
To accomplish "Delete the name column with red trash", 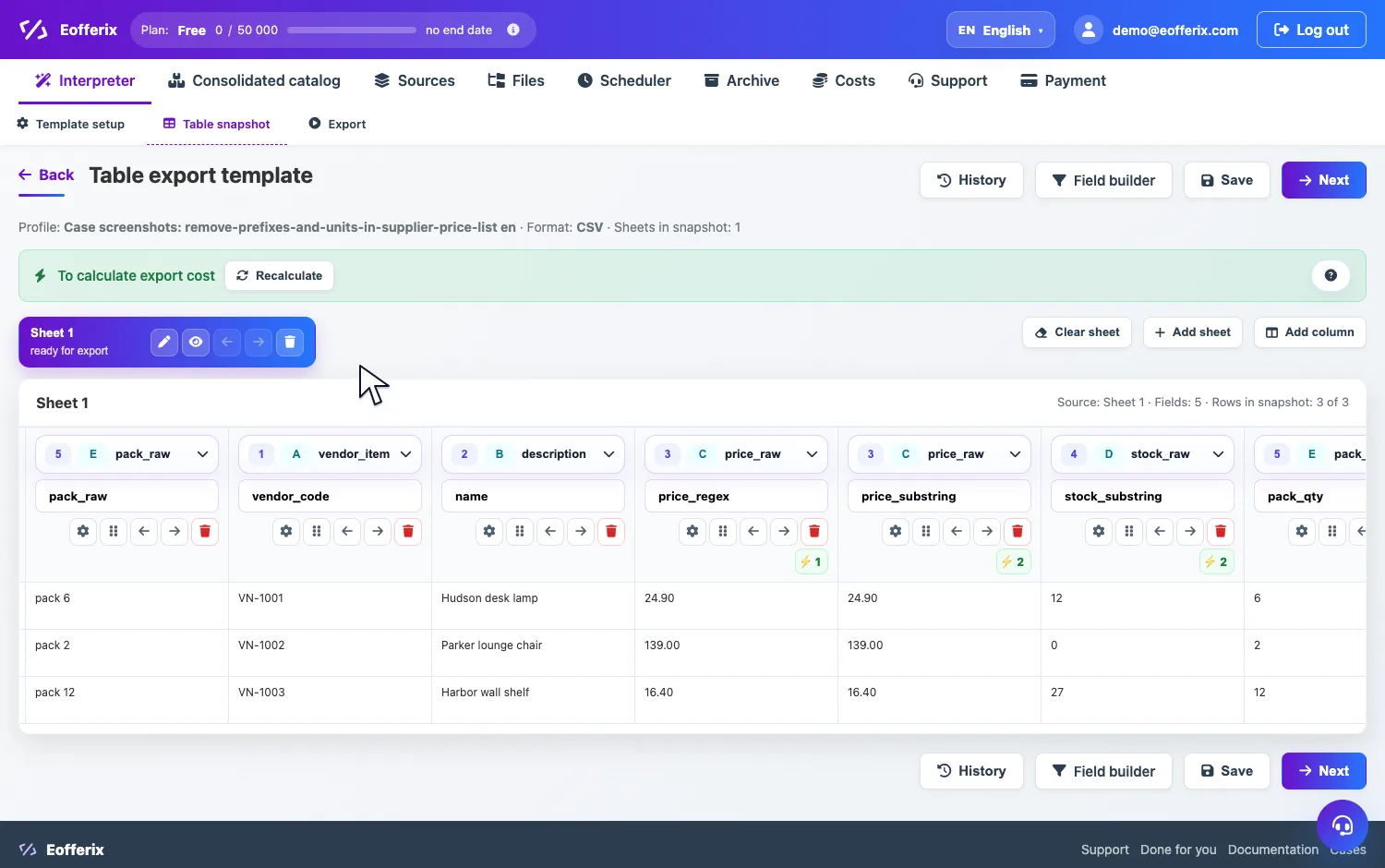I will pyautogui.click(x=611, y=531).
